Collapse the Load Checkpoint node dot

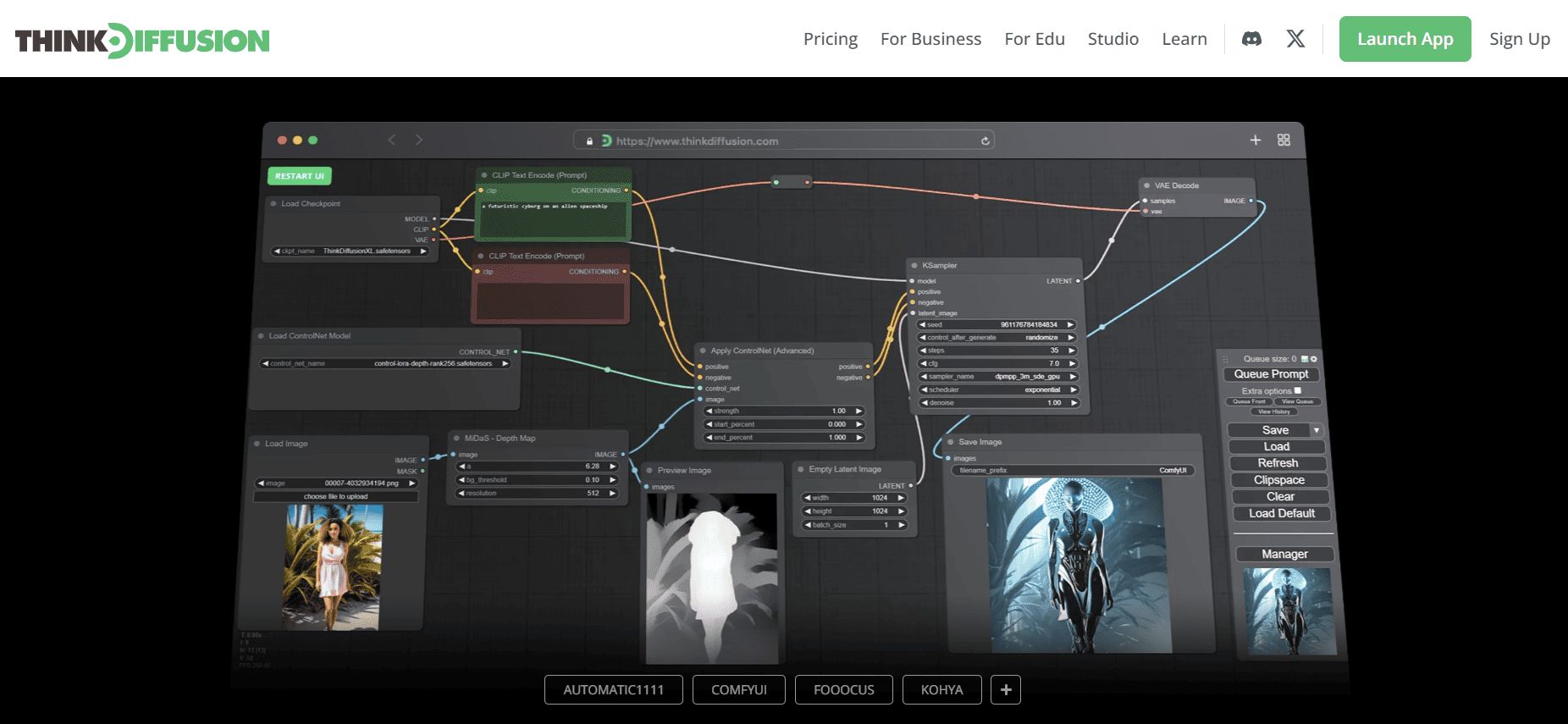tap(273, 204)
